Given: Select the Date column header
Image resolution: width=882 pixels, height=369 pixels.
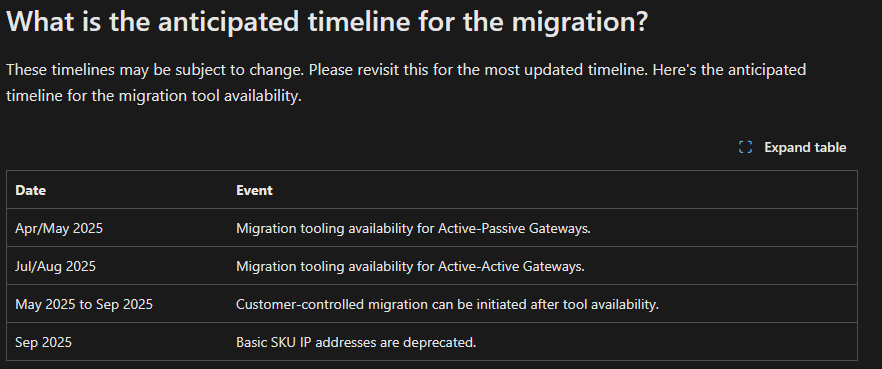Looking at the screenshot, I should point(30,190).
